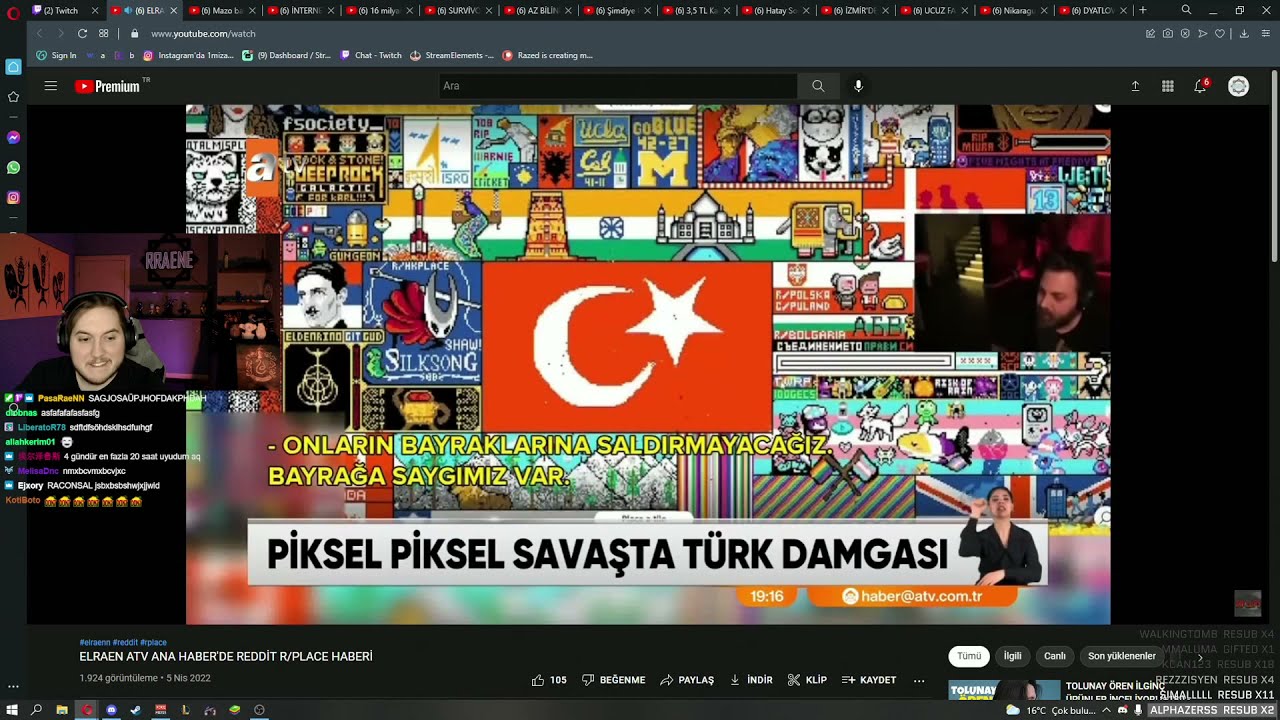This screenshot has width=1280, height=720.
Task: Click the heart bookmark icon in address bar
Action: click(x=1220, y=33)
